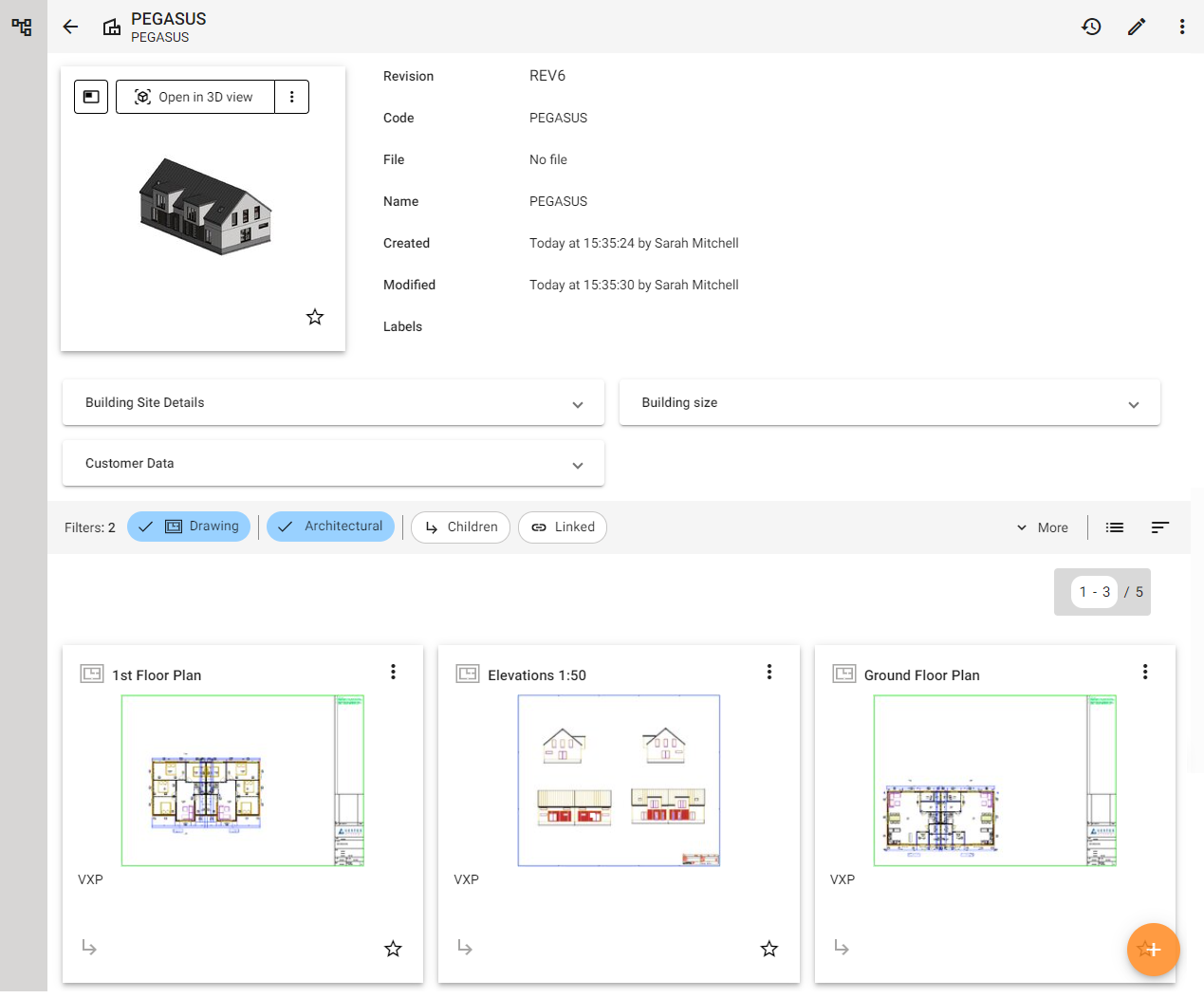Image resolution: width=1204 pixels, height=998 pixels.
Task: Open the hierarchy tree icon in sidebar
Action: tap(22, 27)
